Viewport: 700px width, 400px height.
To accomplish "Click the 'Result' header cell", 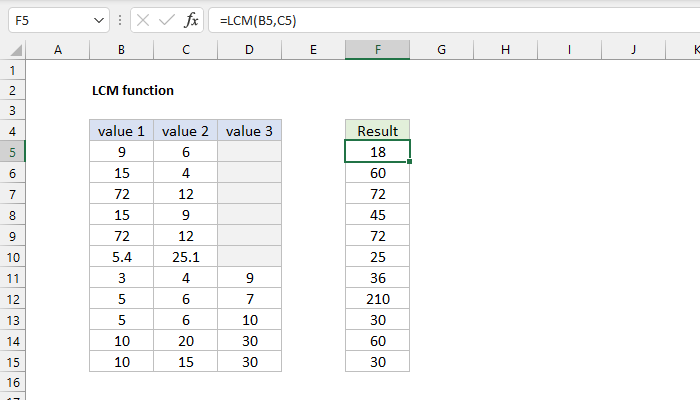I will pos(377,131).
